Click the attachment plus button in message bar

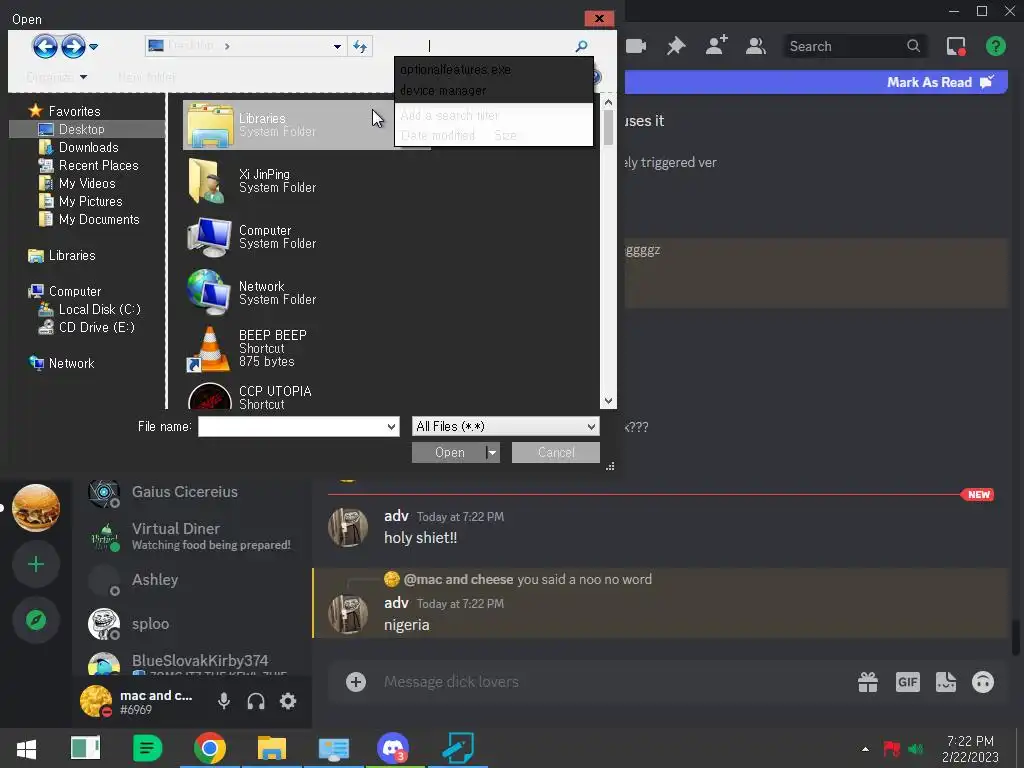click(x=355, y=682)
